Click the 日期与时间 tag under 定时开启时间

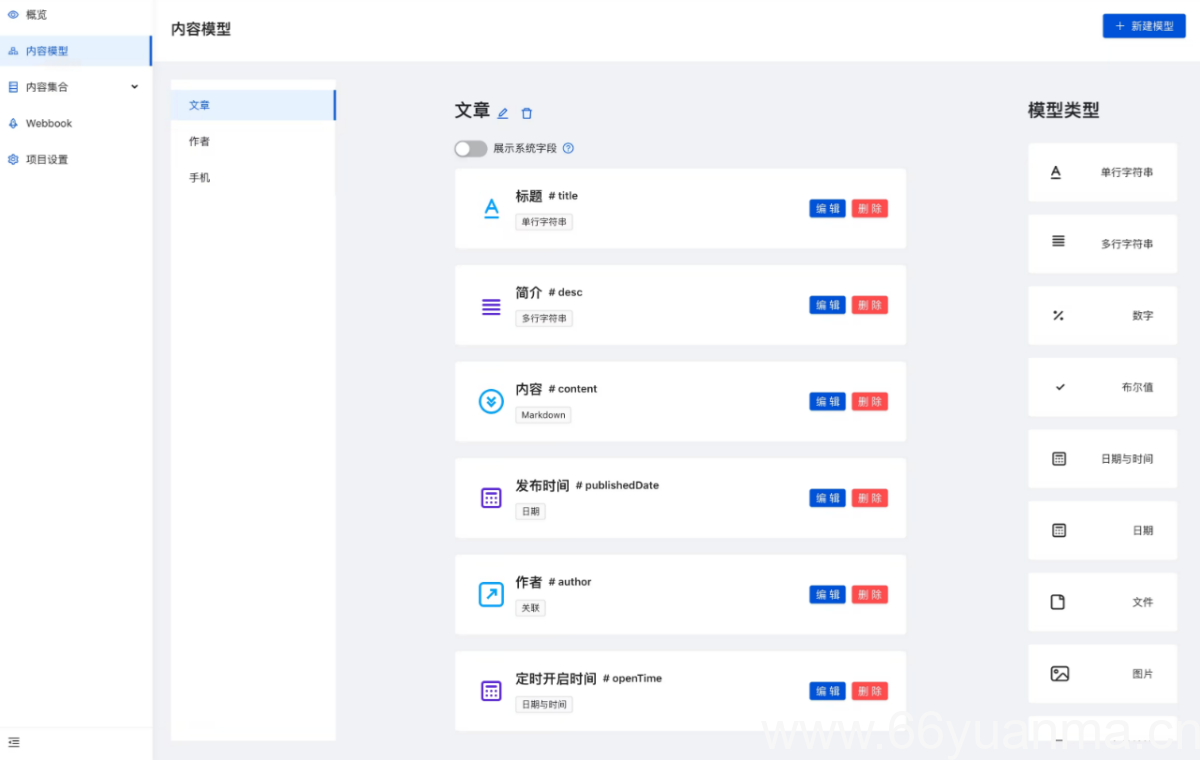(544, 704)
